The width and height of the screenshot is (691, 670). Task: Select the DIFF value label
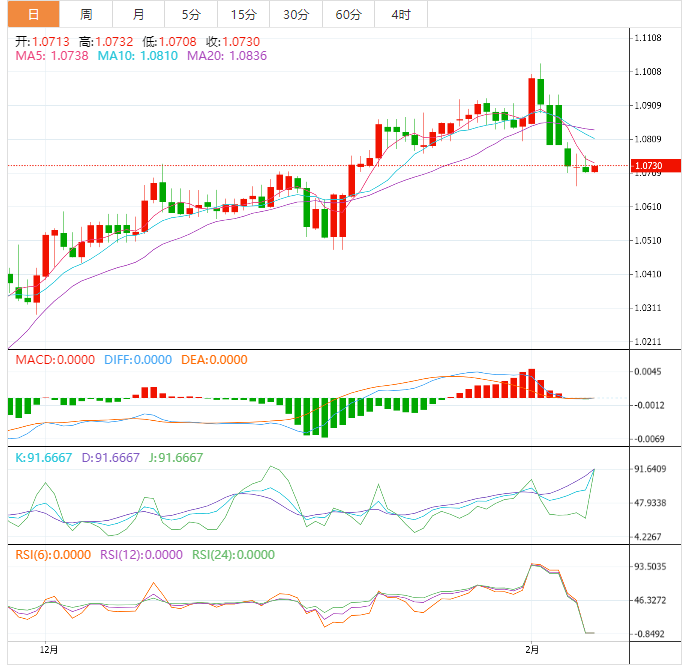pyautogui.click(x=138, y=360)
